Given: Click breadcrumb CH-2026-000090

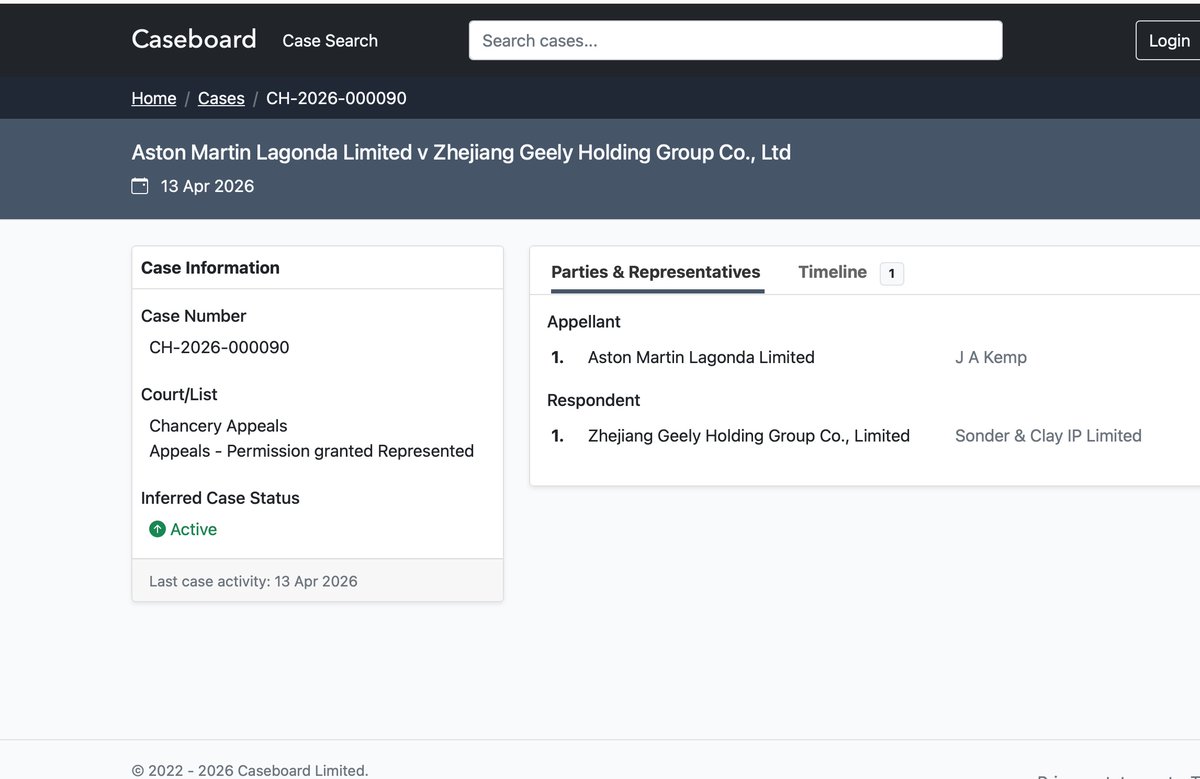Looking at the screenshot, I should [336, 98].
